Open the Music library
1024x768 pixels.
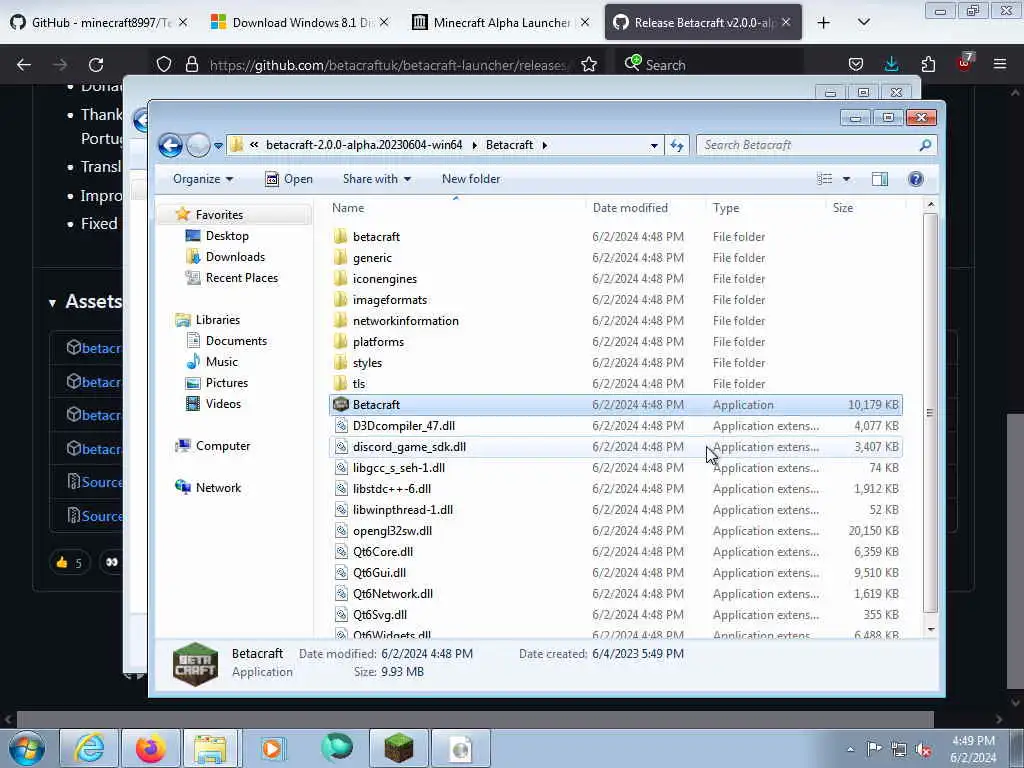point(221,362)
